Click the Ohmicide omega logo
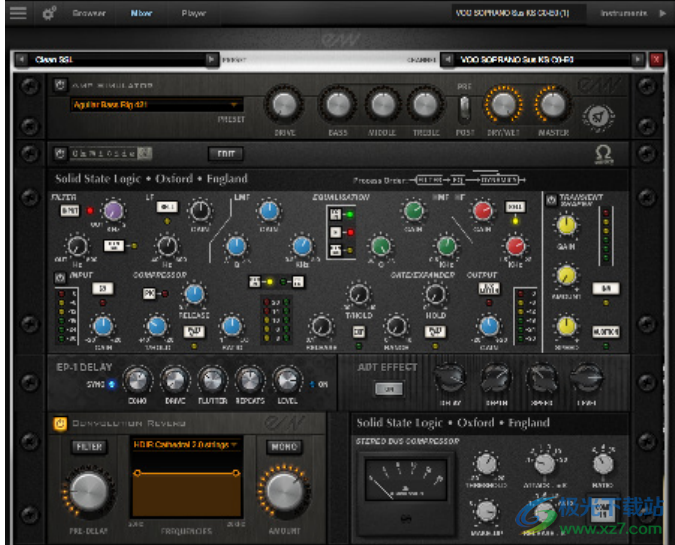This screenshot has width=675, height=545. coord(604,154)
